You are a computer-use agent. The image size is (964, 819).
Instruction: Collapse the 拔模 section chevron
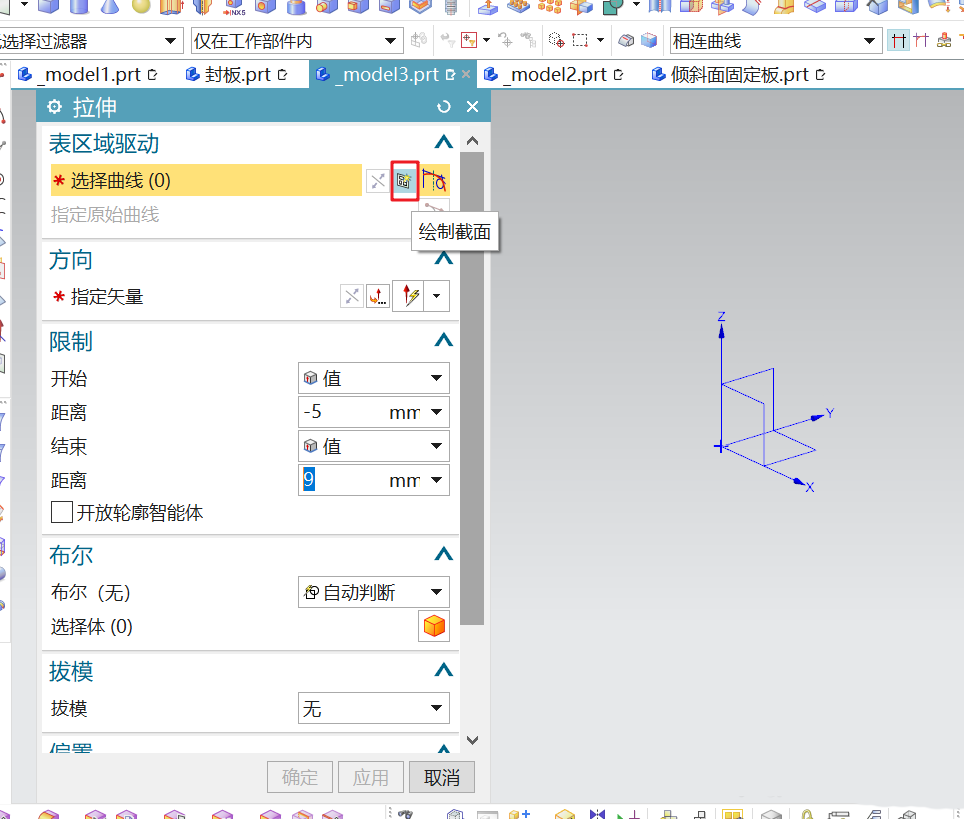(443, 671)
